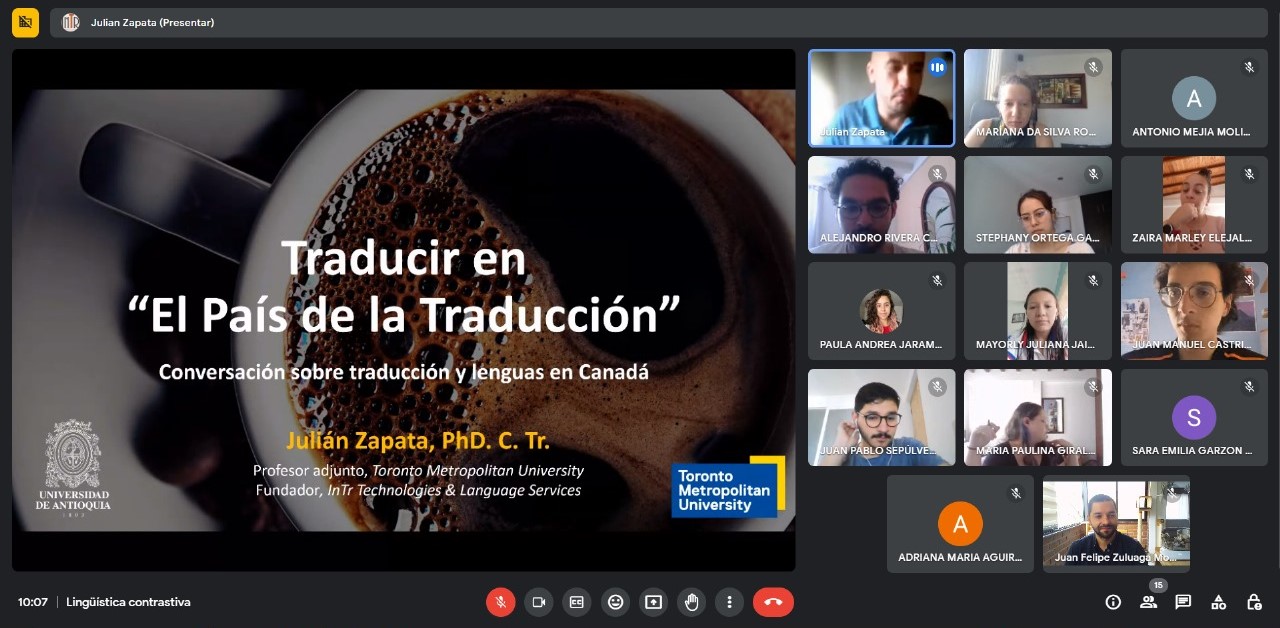Click muted mic icon on Juan Pablo's tile

click(x=937, y=387)
